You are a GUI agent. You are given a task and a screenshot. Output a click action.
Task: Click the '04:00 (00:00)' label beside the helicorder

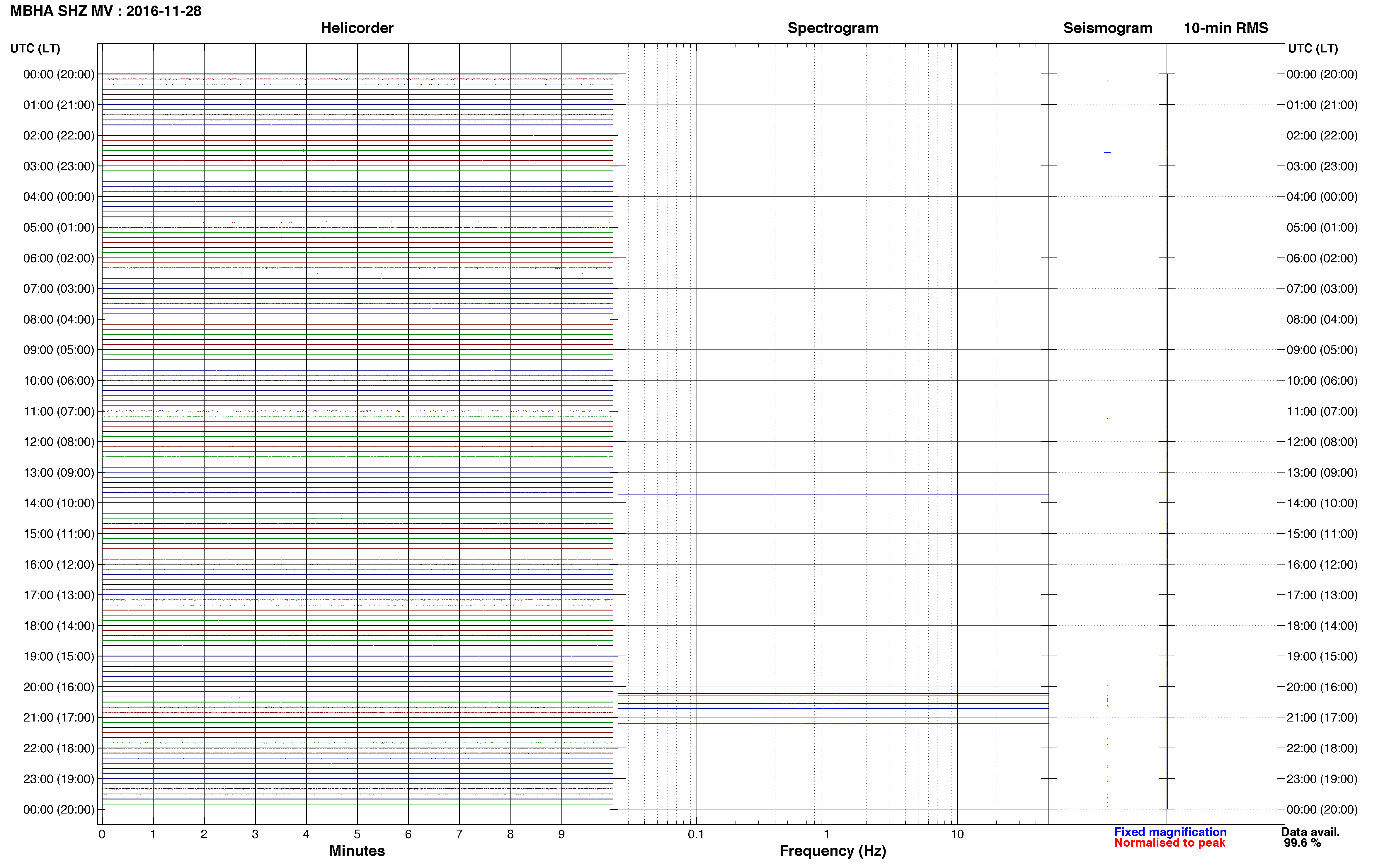click(59, 197)
